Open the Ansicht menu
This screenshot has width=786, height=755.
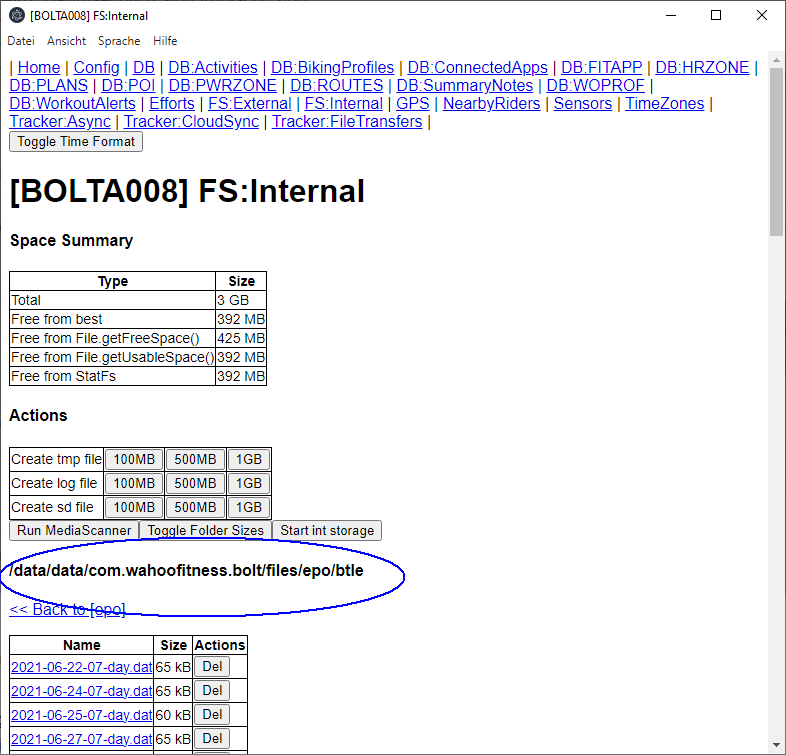(x=66, y=41)
